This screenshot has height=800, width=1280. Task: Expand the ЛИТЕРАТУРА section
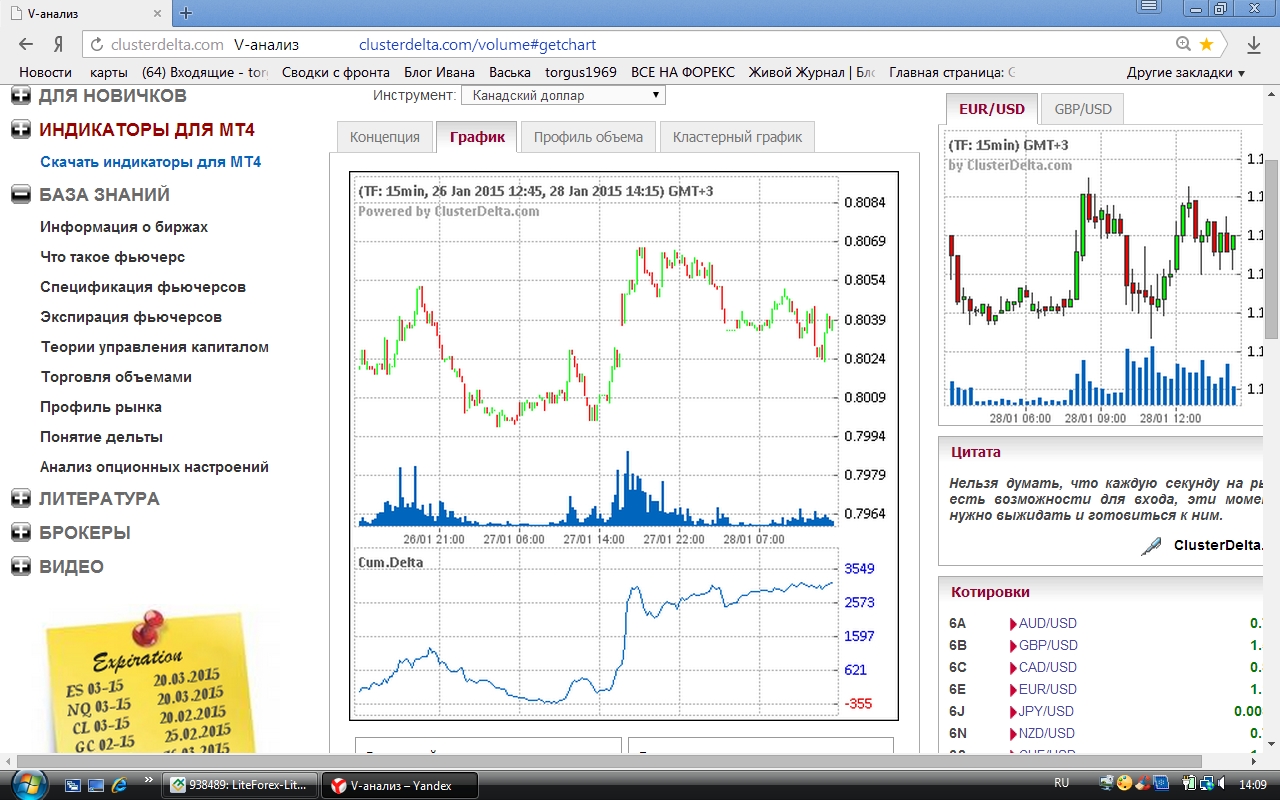21,498
